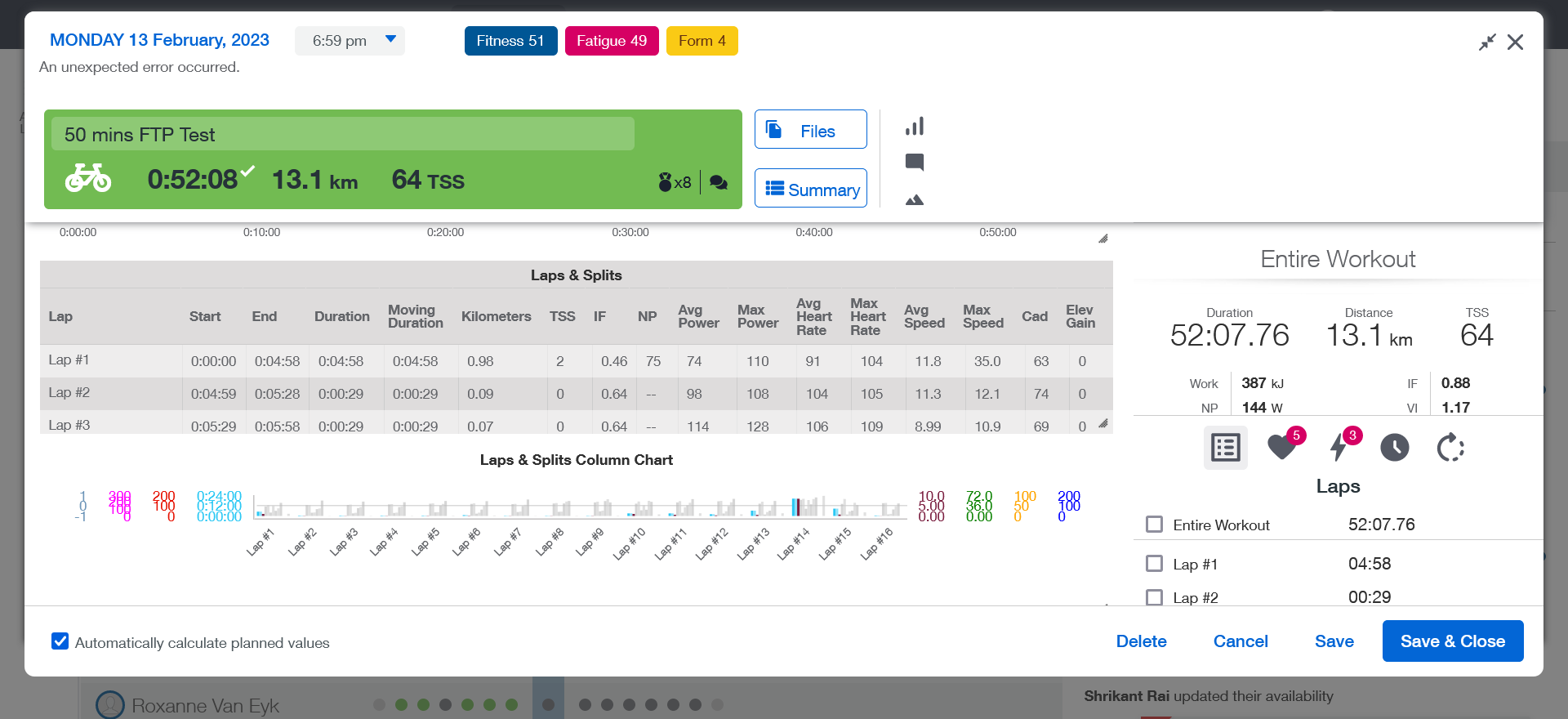Click the NP 144 W value
Viewport: 1568px width, 719px height.
click(1263, 407)
